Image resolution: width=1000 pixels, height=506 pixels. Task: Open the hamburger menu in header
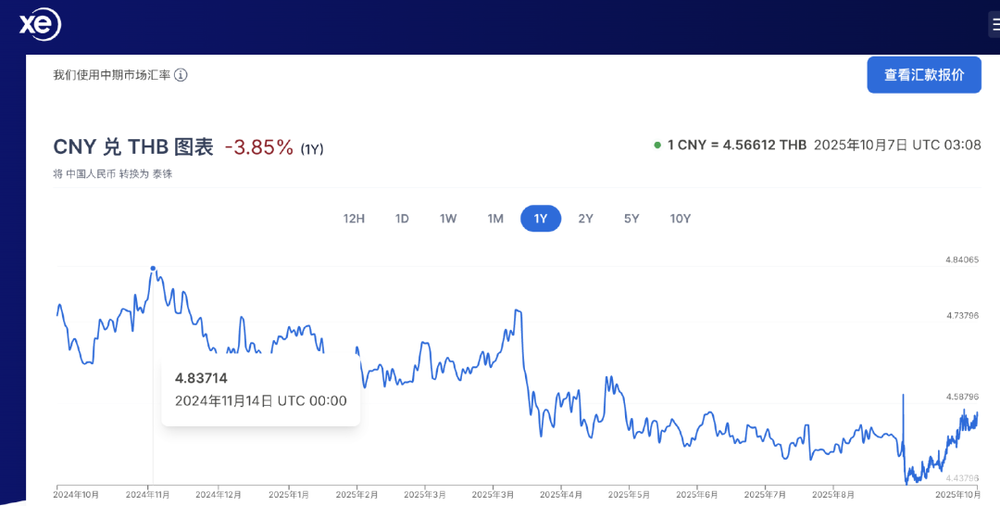click(x=994, y=25)
